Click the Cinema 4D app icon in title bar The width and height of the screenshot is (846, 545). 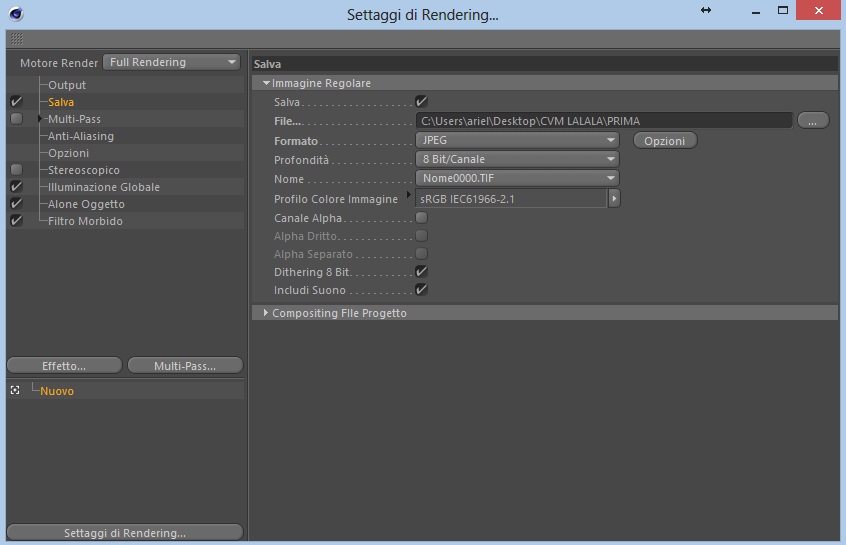coord(16,13)
